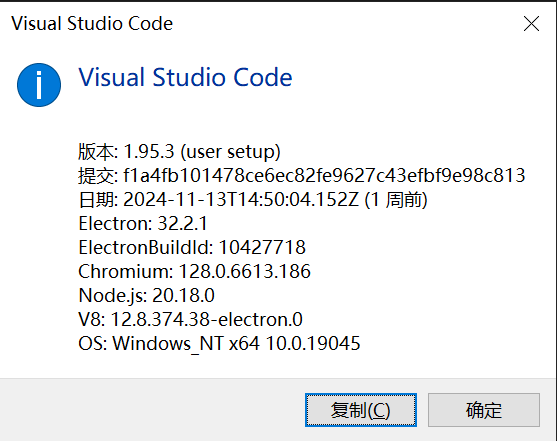Select the 版本 1.95.3 version line

point(179,151)
